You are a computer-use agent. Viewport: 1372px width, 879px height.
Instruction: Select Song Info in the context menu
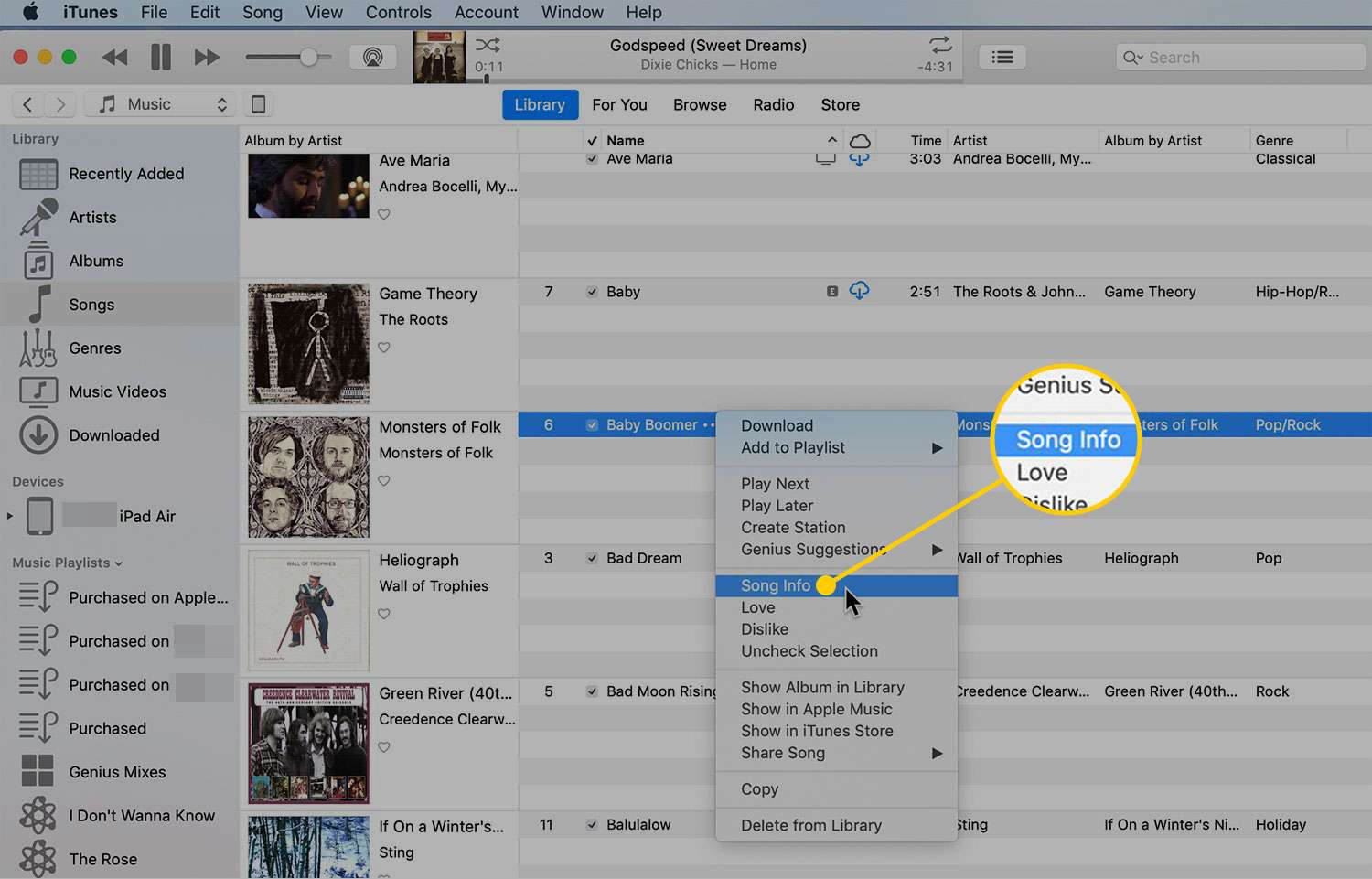click(836, 585)
